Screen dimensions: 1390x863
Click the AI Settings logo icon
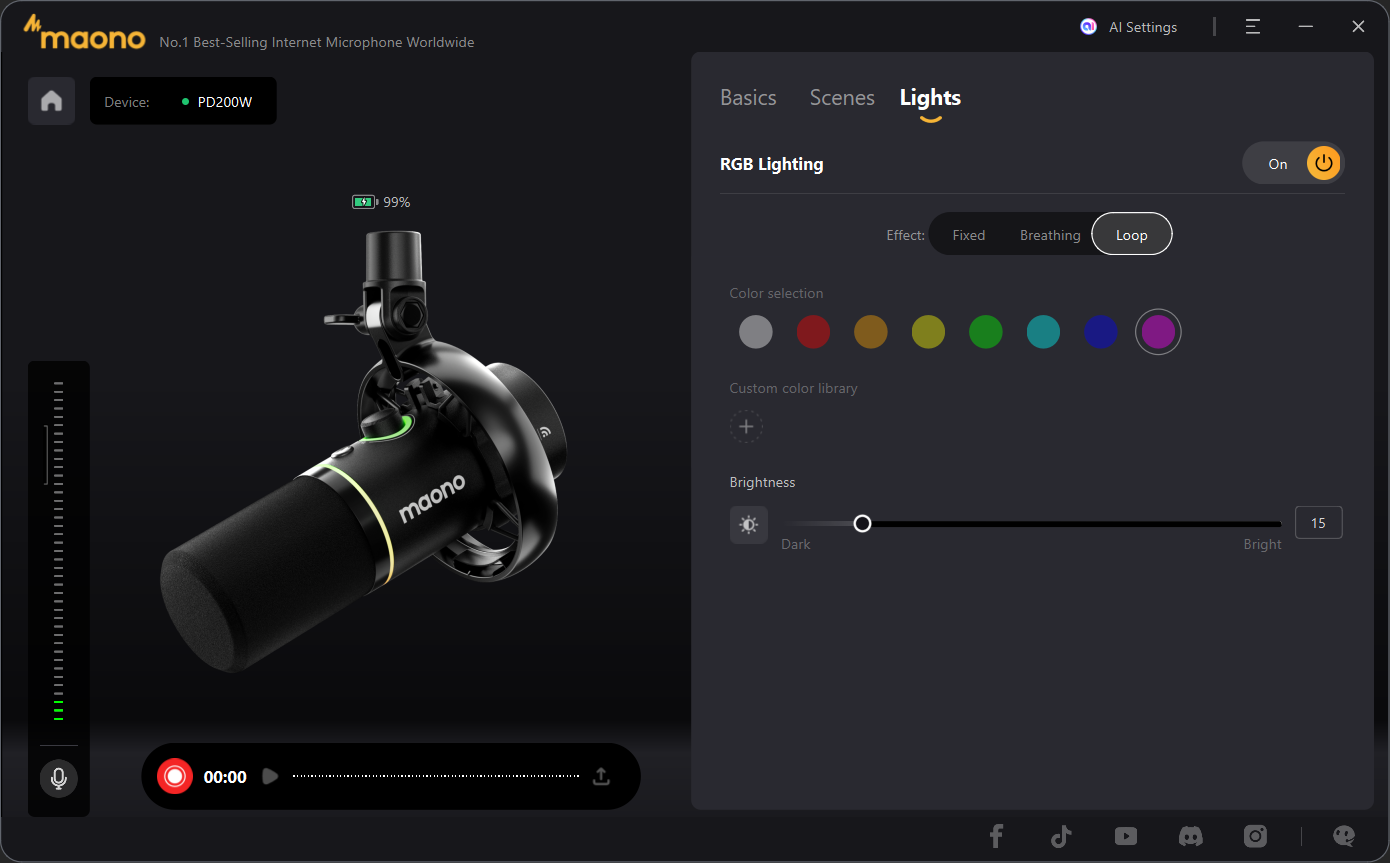(1088, 27)
